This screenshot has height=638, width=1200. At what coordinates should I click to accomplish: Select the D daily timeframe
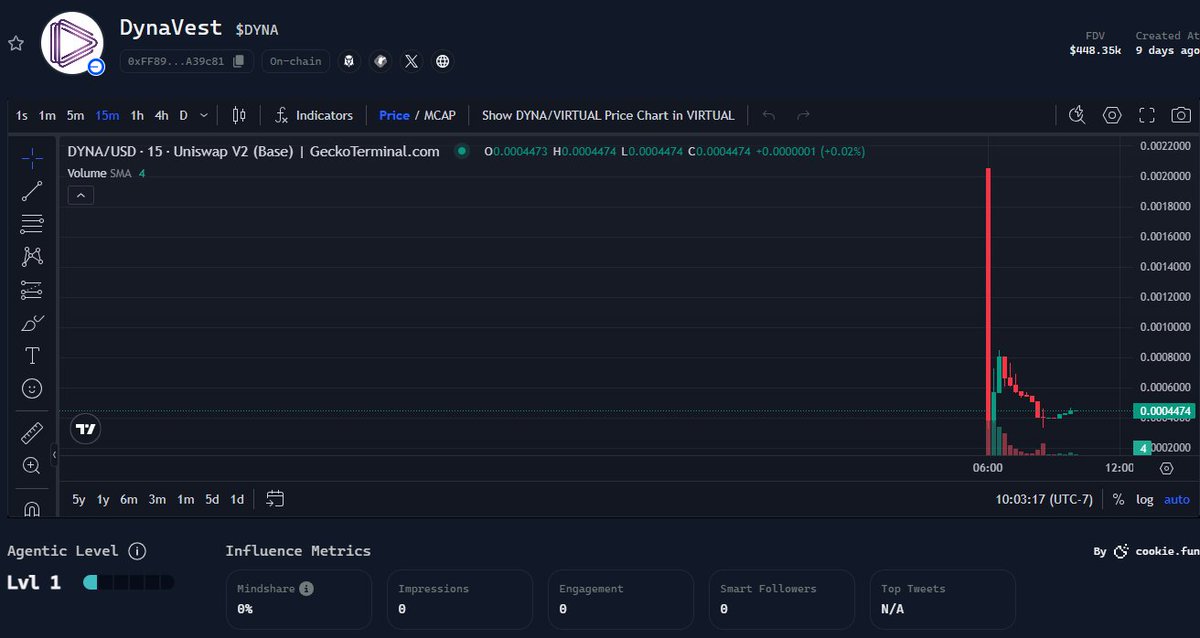click(183, 115)
